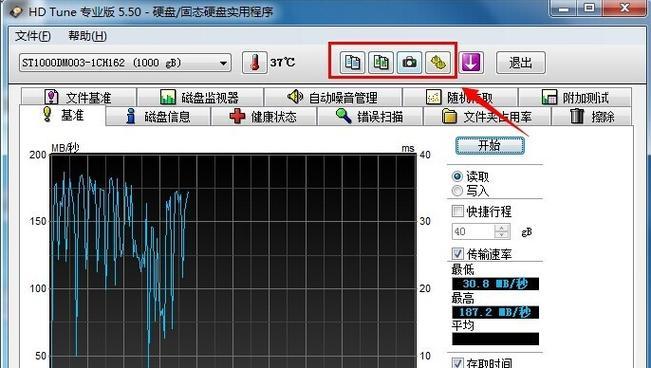Toggle the 传输速率 checkbox
Screen dimensions: 651x368
(458, 253)
